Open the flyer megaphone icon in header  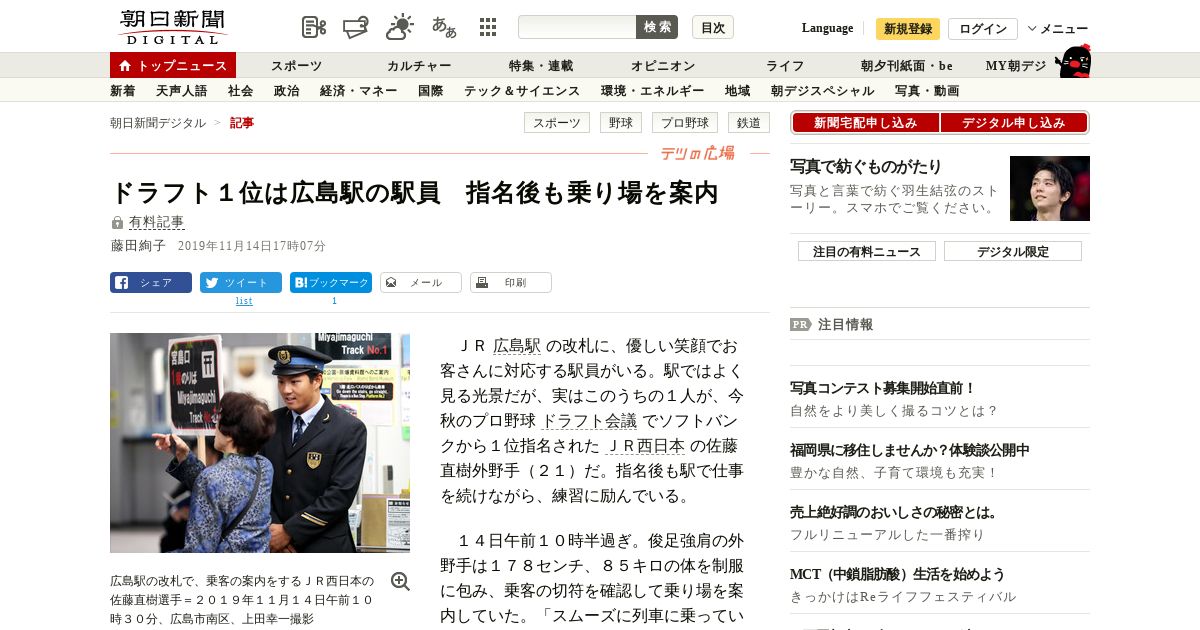(x=357, y=27)
